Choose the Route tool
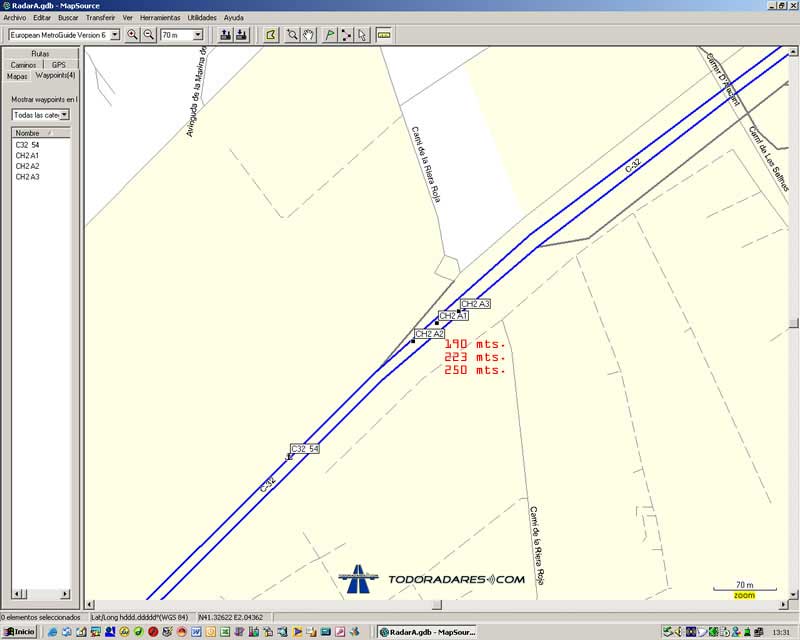800x640 pixels. [x=346, y=35]
